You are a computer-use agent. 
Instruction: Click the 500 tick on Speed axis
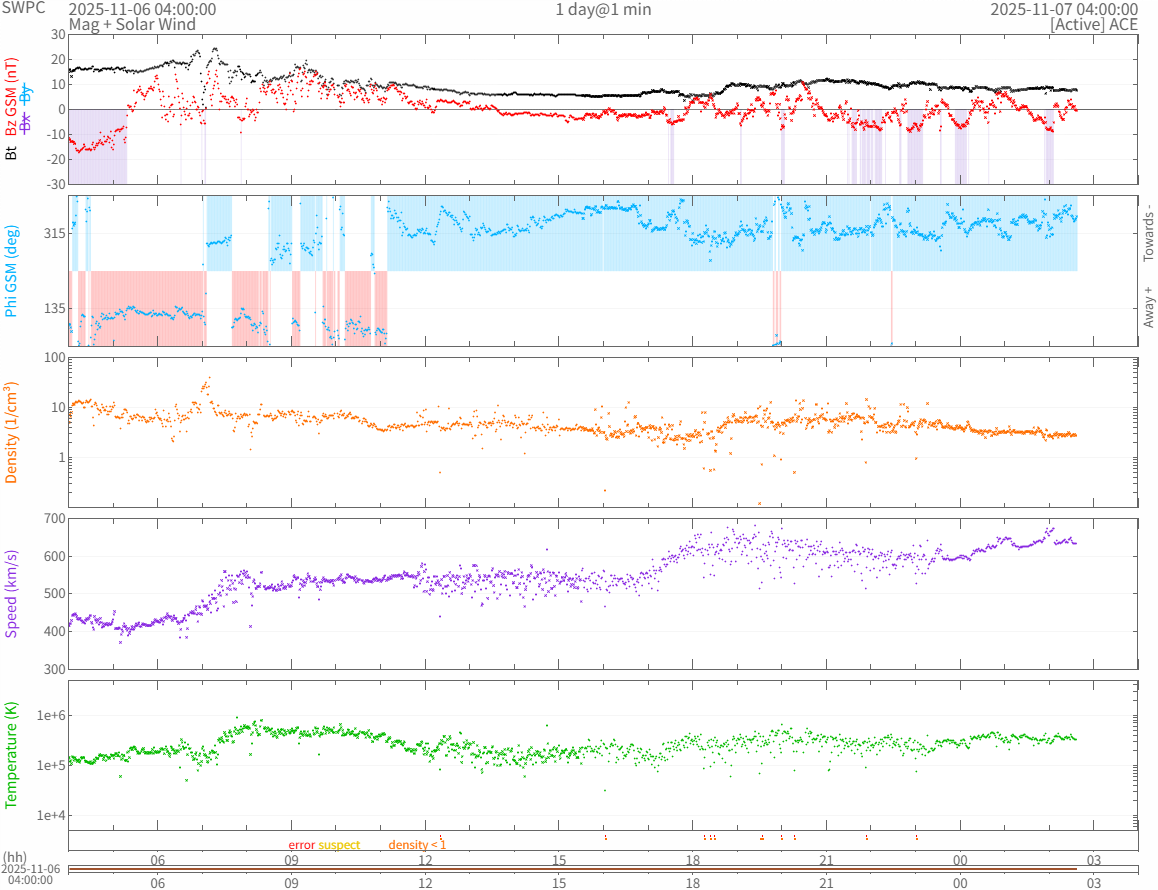tap(55, 594)
